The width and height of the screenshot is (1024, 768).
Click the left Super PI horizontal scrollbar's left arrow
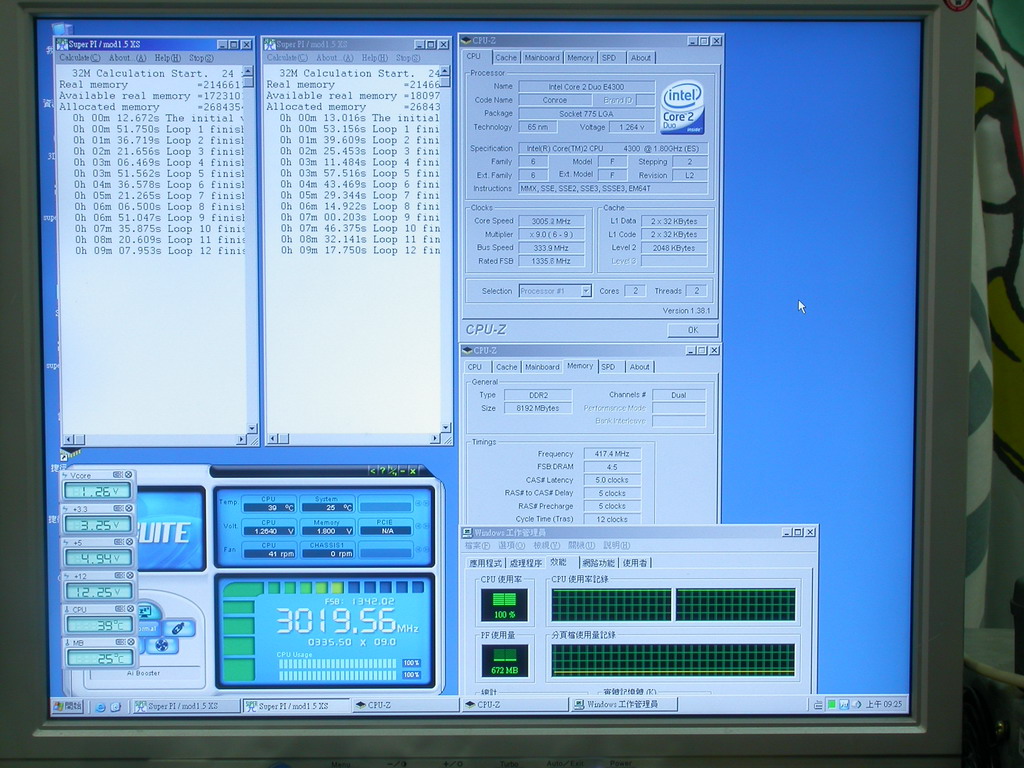click(x=70, y=440)
